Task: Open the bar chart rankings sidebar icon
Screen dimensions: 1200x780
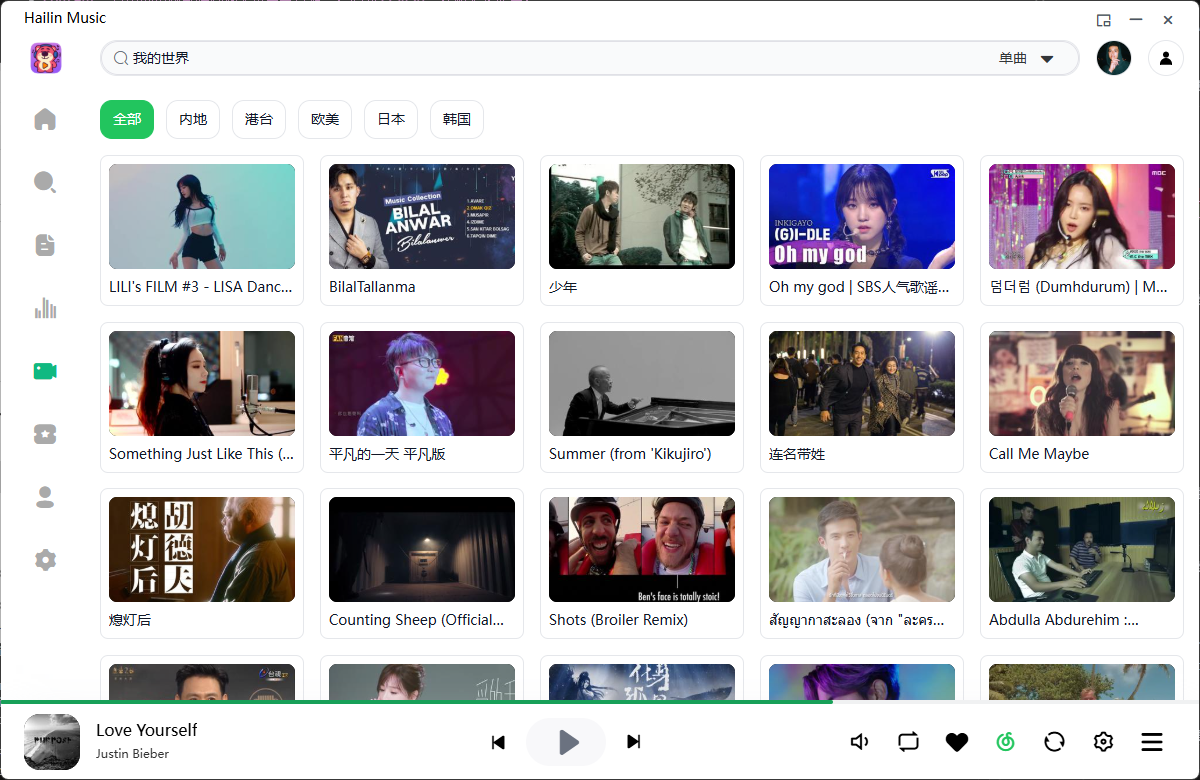Action: 45,308
